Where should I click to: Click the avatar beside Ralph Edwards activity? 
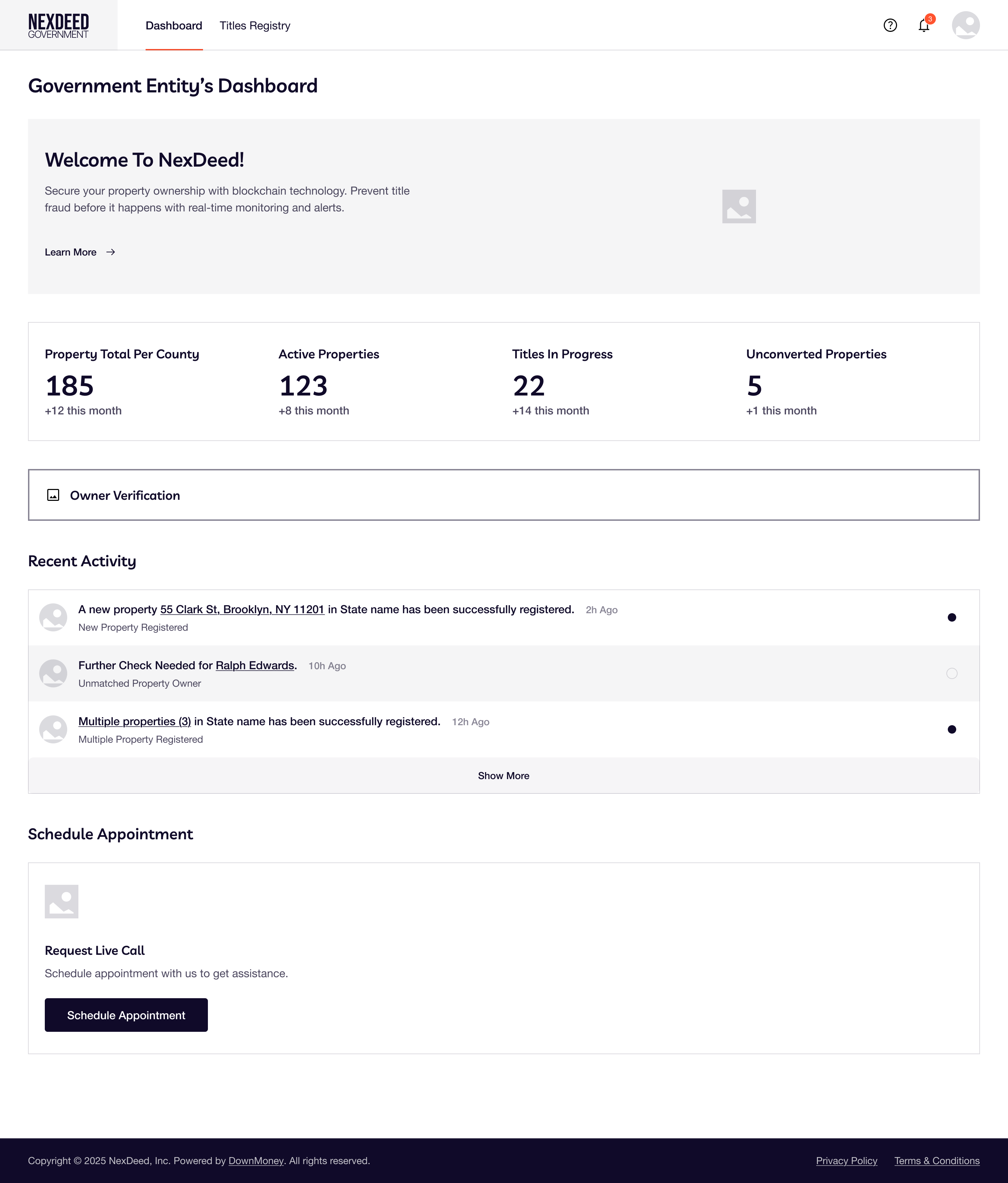[x=53, y=674]
